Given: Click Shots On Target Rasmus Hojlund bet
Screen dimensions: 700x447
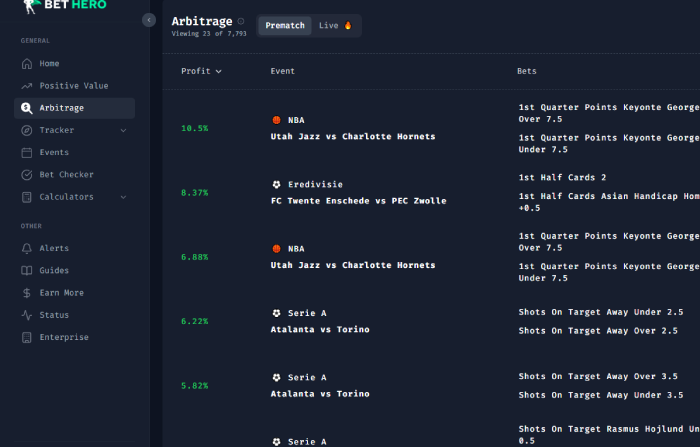Looking at the screenshot, I should 609,434.
